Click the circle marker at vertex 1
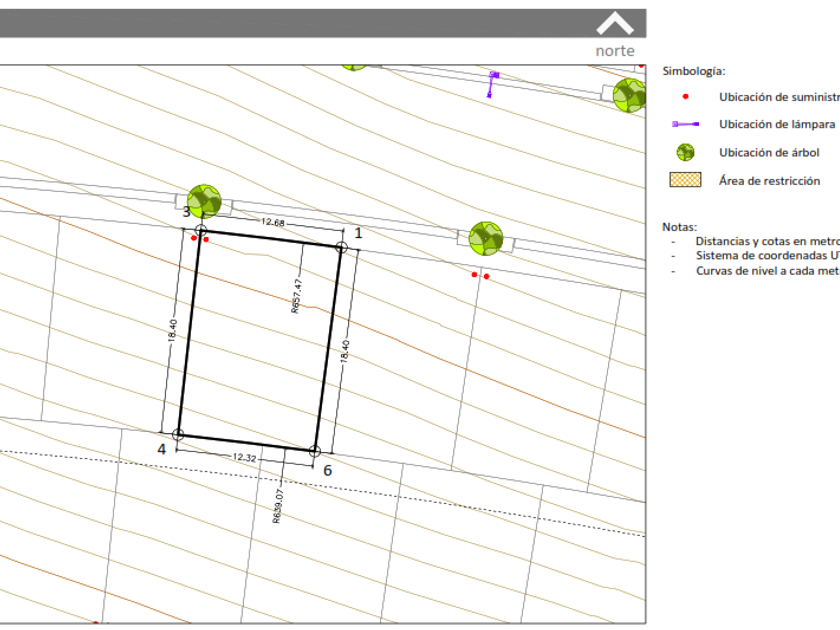Viewport: 840px width, 630px height. (x=341, y=247)
